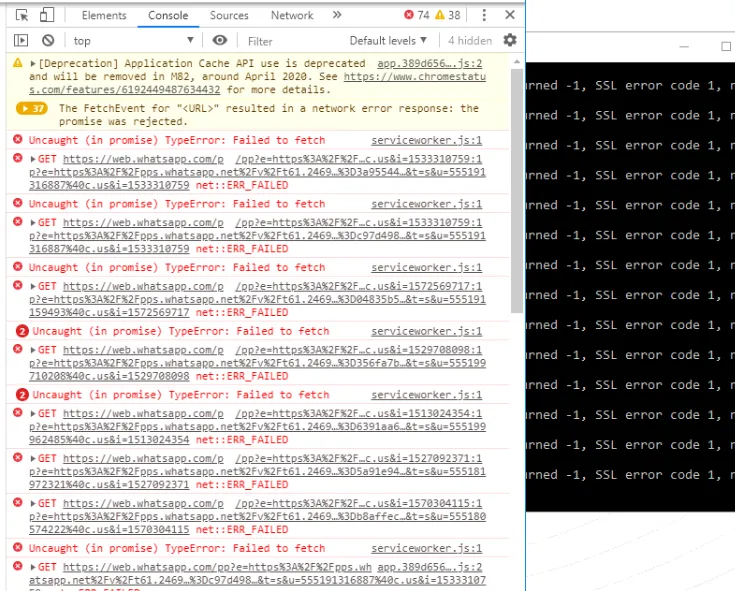
Task: Toggle the live expression eye icon
Action: coord(219,40)
